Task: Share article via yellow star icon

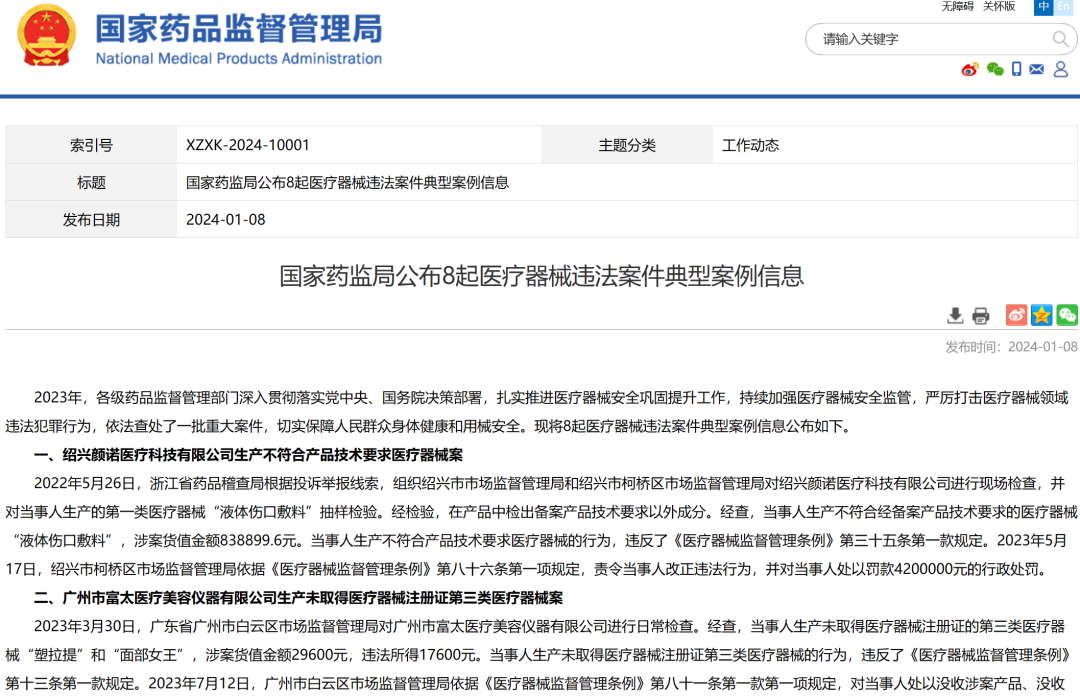Action: coord(1041,315)
